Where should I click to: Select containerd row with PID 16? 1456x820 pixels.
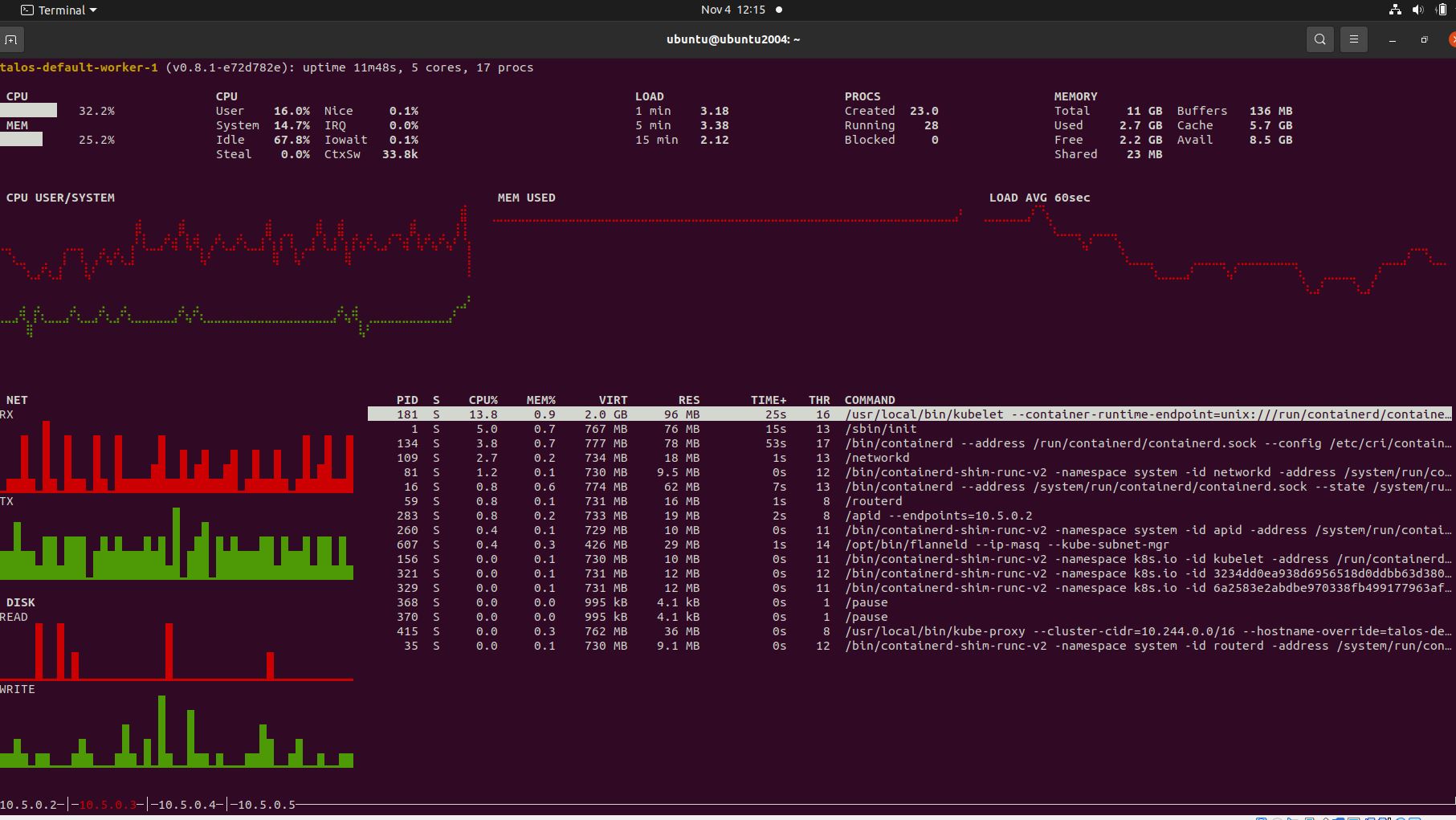point(910,487)
